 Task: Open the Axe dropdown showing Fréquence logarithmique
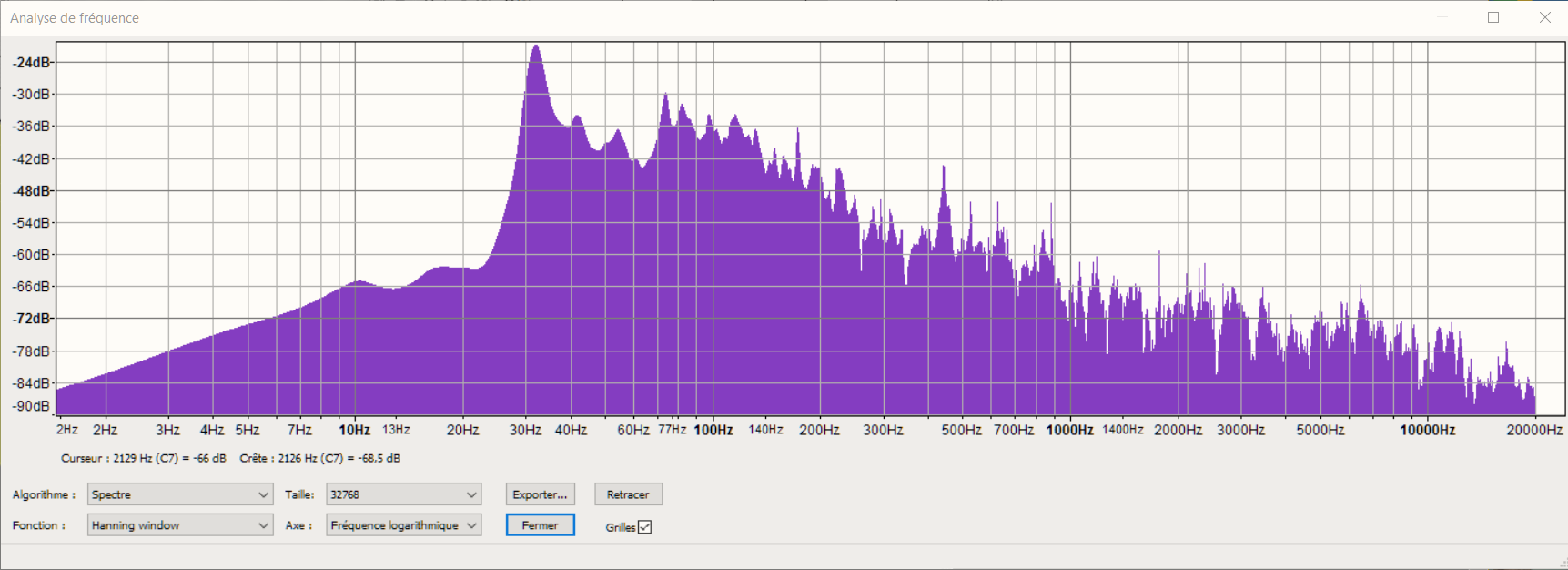point(403,525)
